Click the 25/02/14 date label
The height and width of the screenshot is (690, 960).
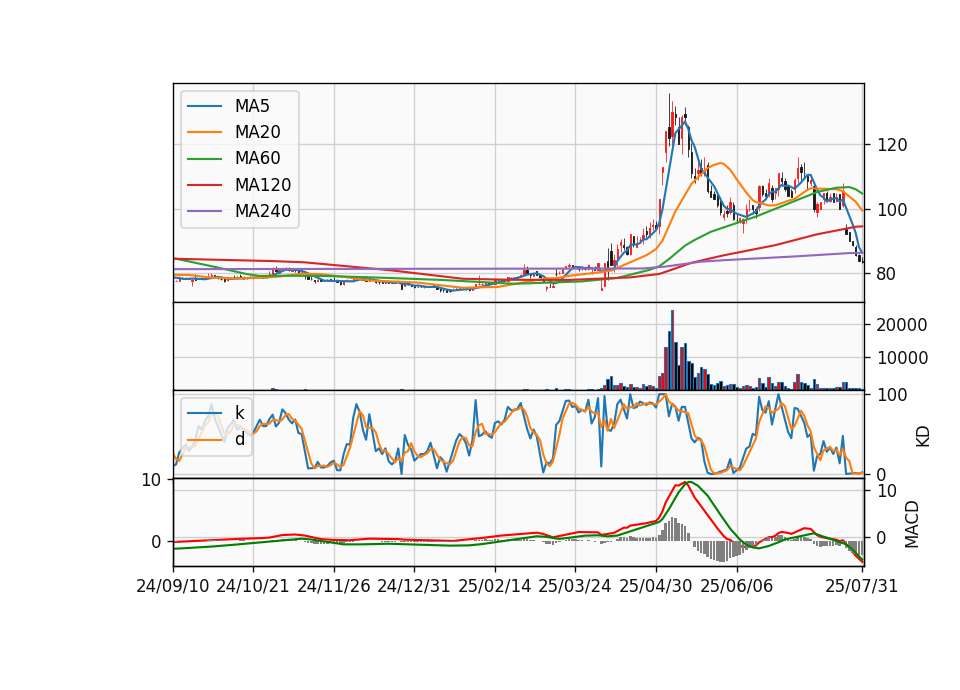pos(495,586)
